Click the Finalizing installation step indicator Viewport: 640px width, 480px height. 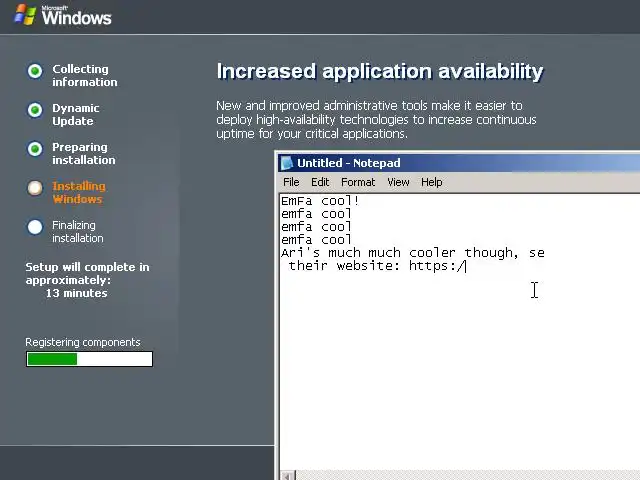[x=35, y=227]
